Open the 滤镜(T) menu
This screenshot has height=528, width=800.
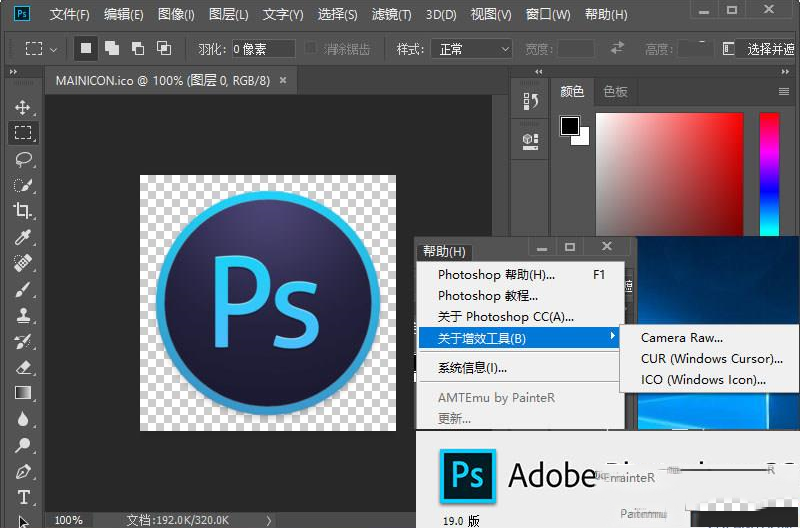click(x=391, y=14)
